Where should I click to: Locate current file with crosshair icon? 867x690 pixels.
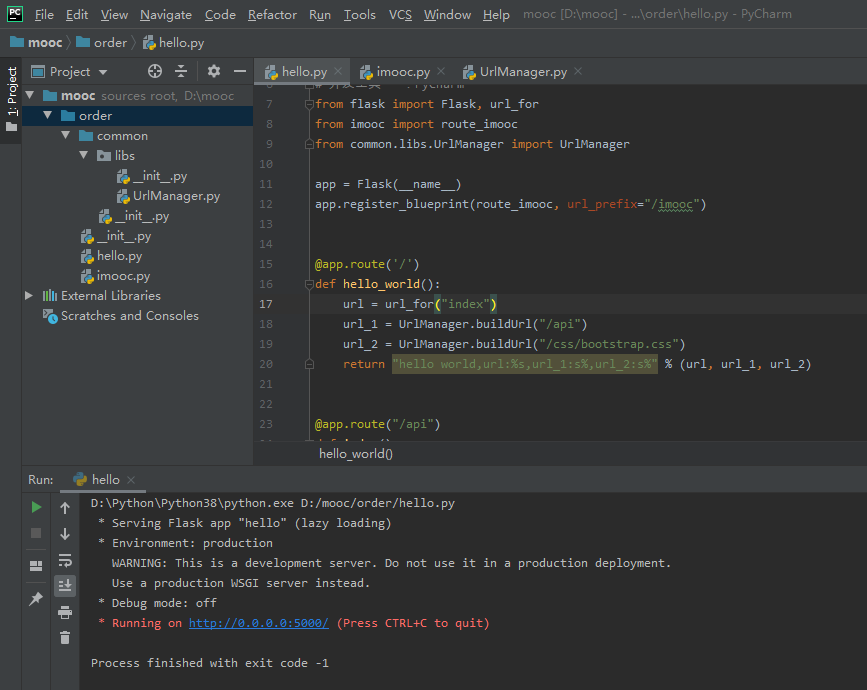155,71
